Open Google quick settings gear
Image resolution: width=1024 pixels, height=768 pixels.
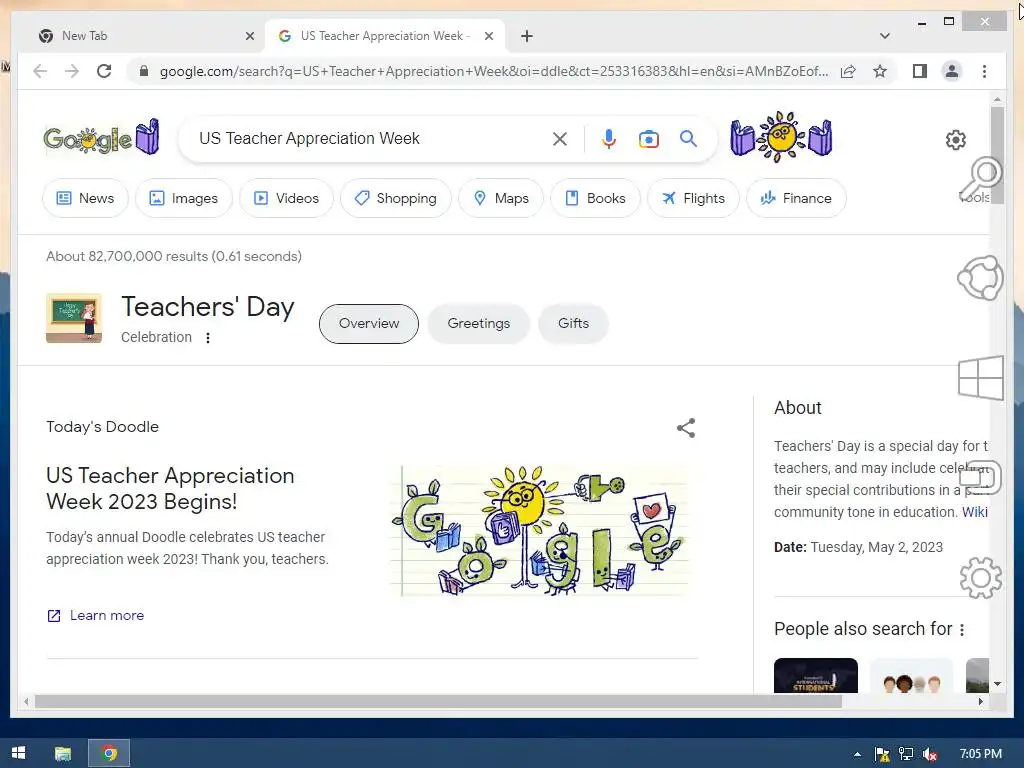point(955,140)
